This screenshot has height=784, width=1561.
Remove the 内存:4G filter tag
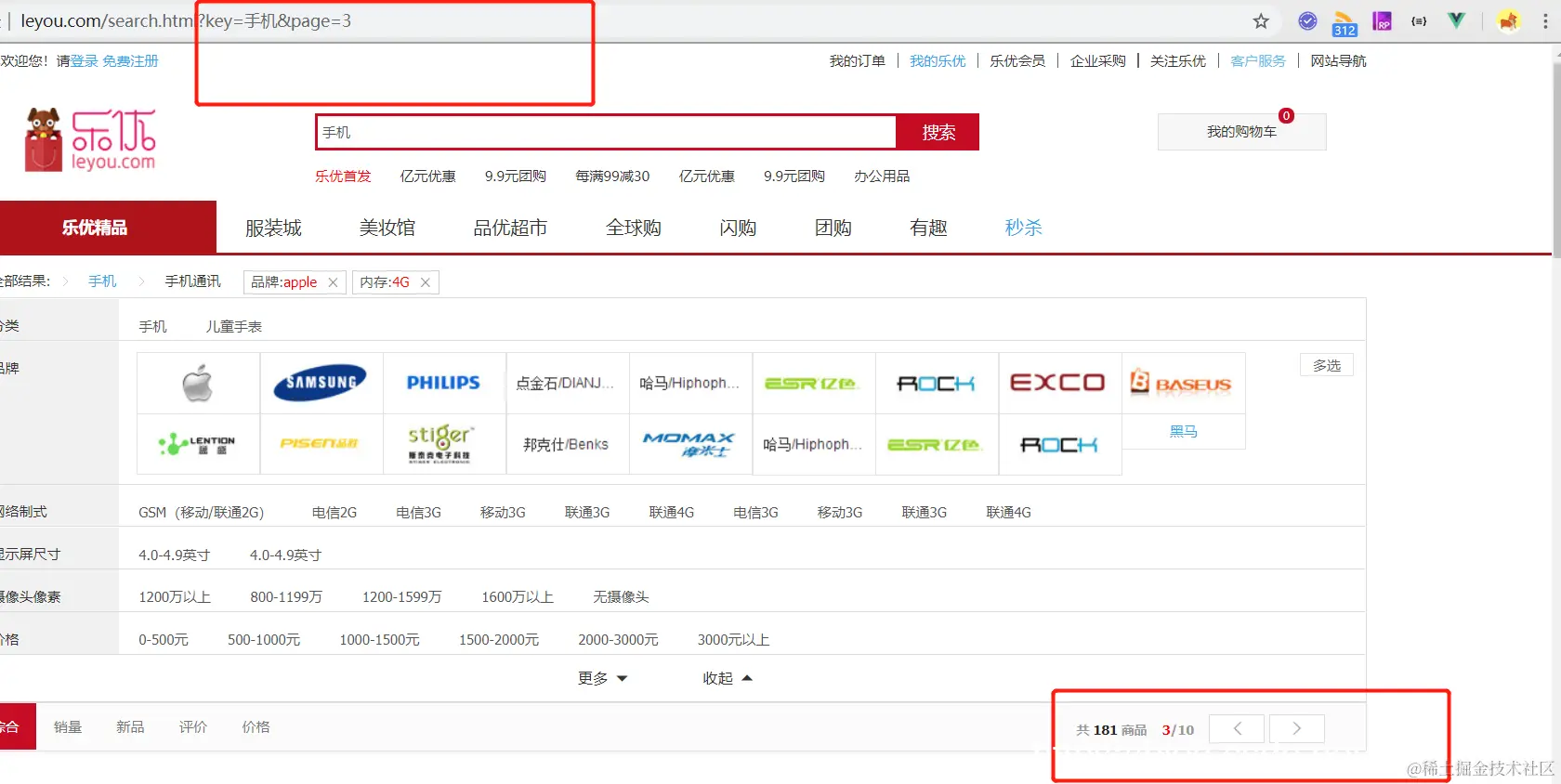[426, 282]
